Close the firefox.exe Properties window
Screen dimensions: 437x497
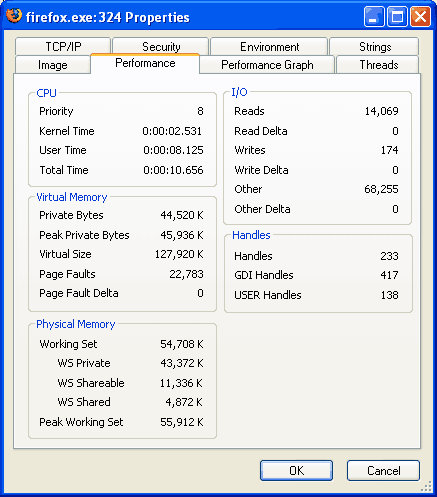click(420, 16)
